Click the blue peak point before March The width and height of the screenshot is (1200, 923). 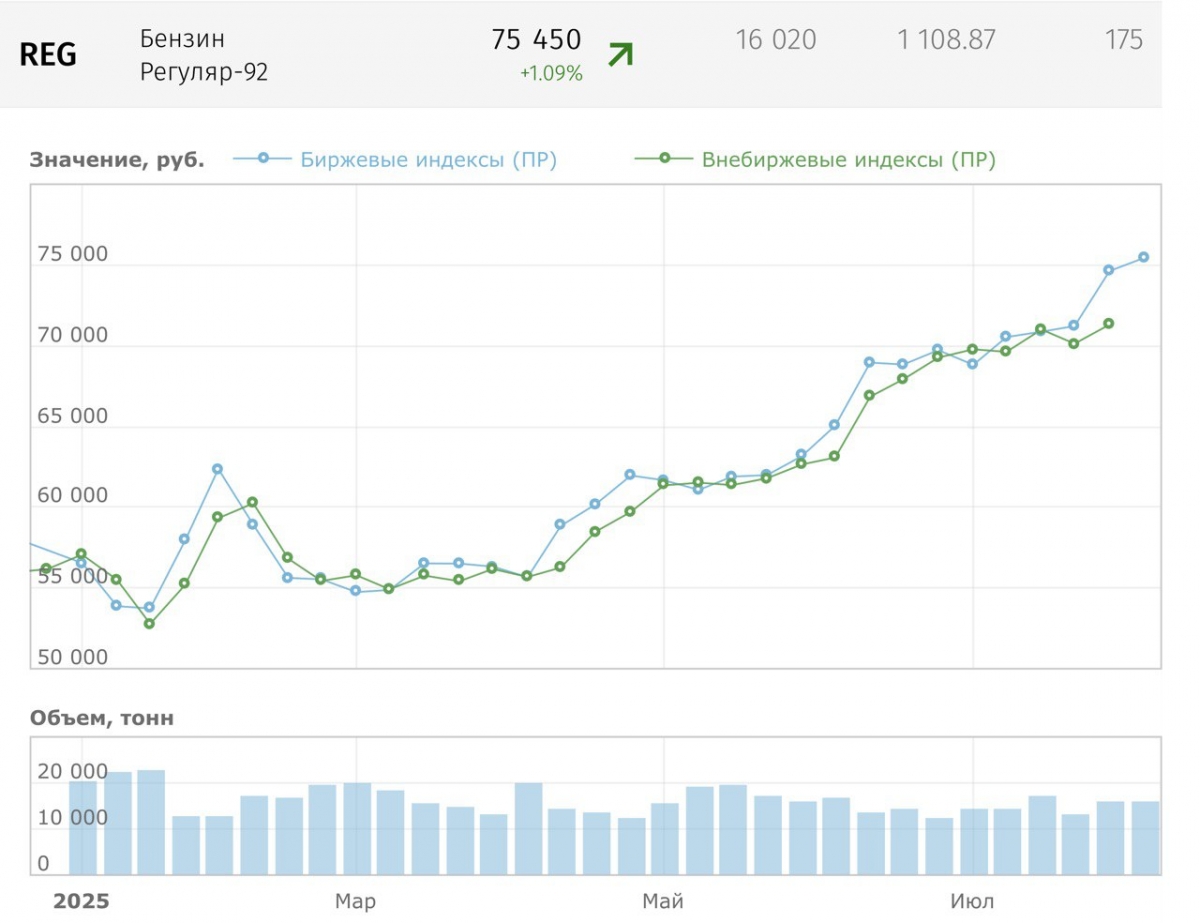[x=217, y=469]
